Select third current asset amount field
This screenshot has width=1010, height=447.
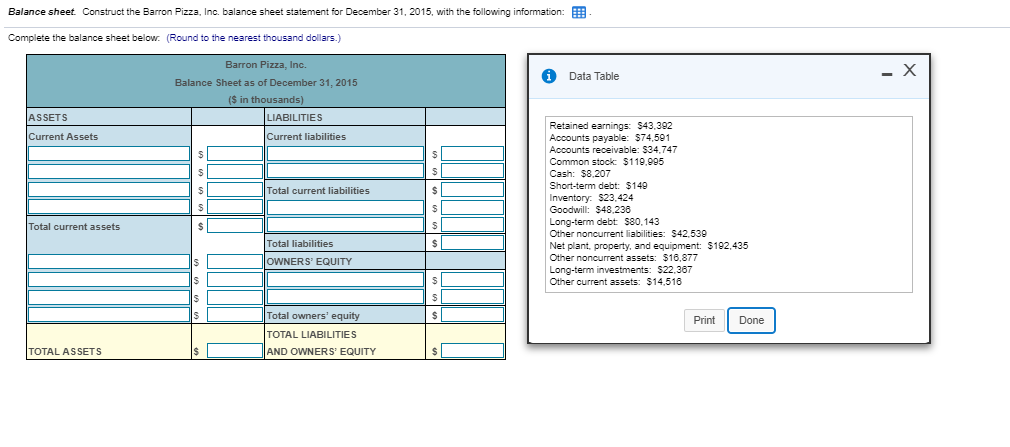pyautogui.click(x=234, y=189)
